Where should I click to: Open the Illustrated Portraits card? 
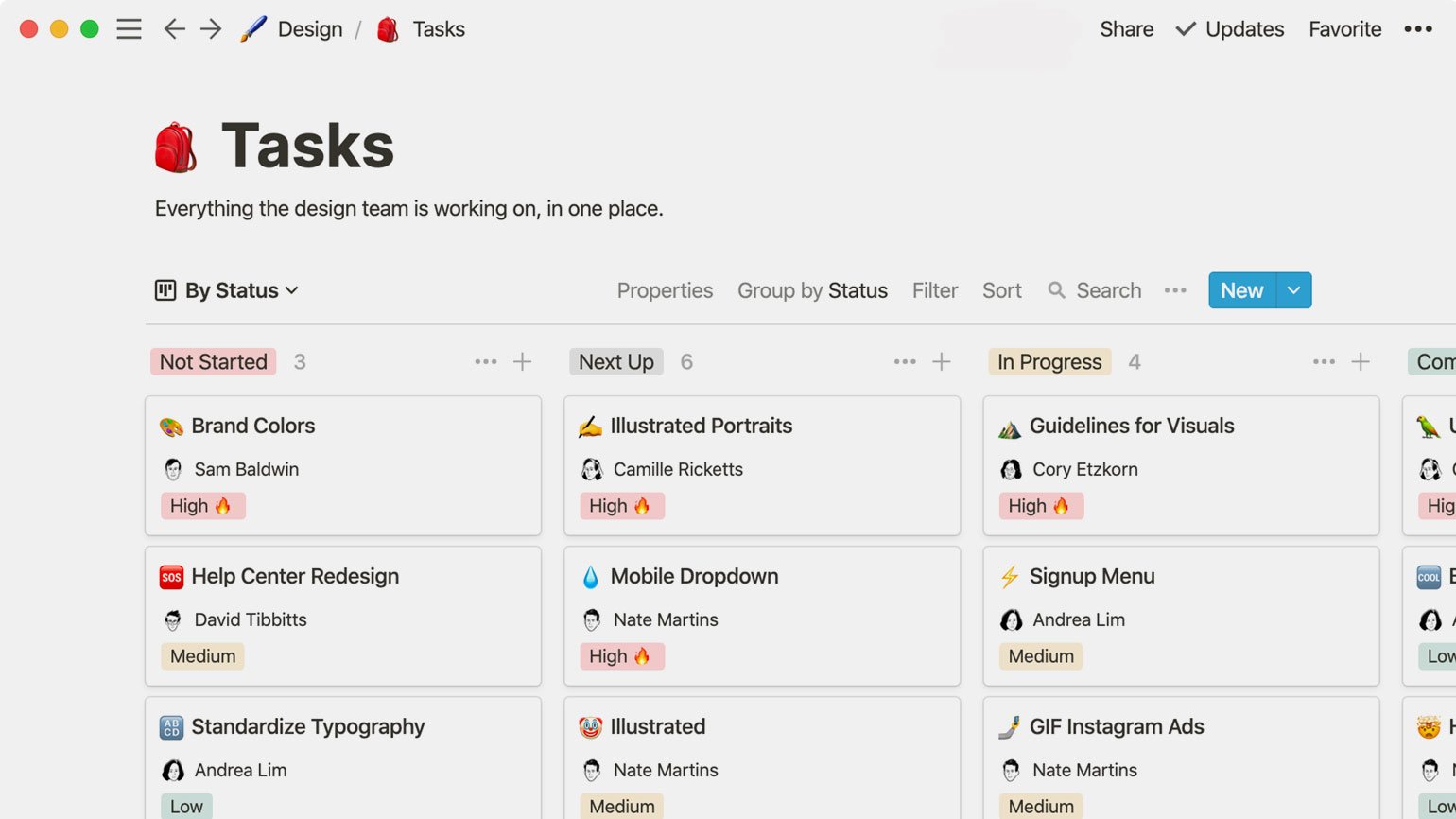tap(762, 465)
